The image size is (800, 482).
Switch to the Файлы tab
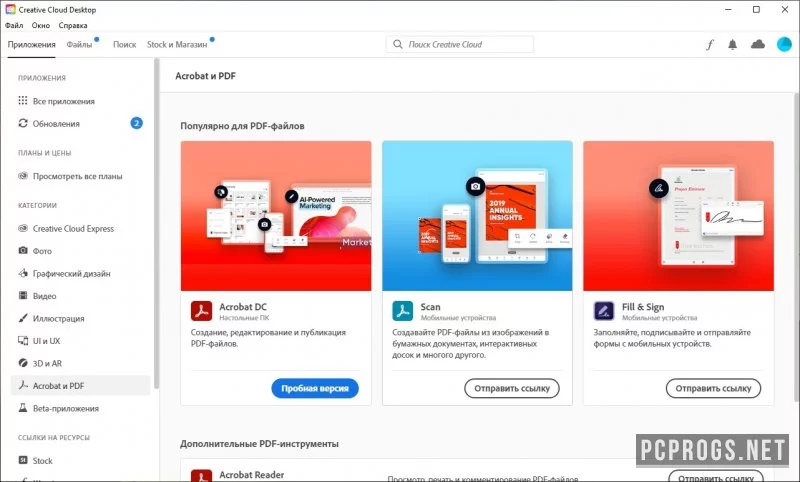click(79, 44)
